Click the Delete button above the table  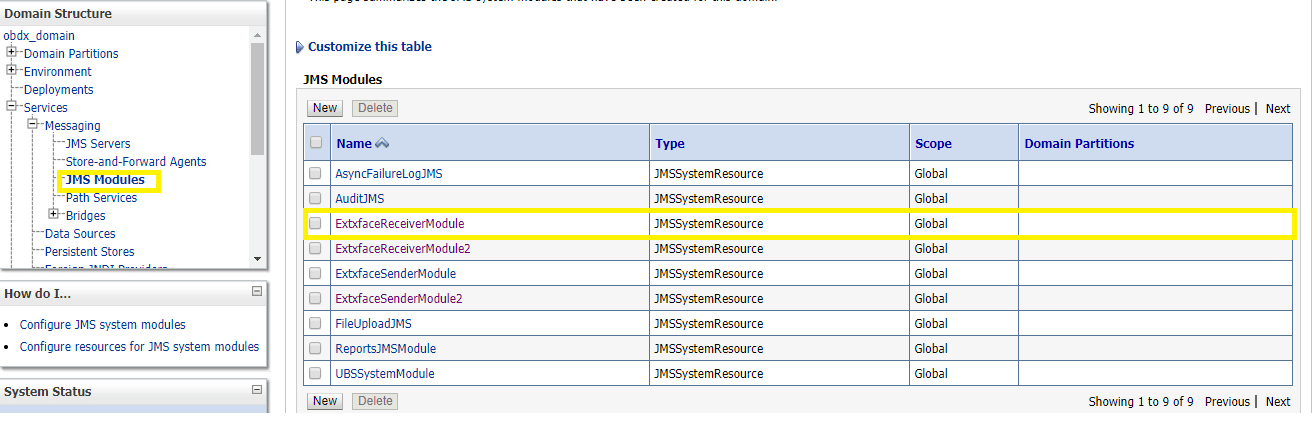point(375,108)
